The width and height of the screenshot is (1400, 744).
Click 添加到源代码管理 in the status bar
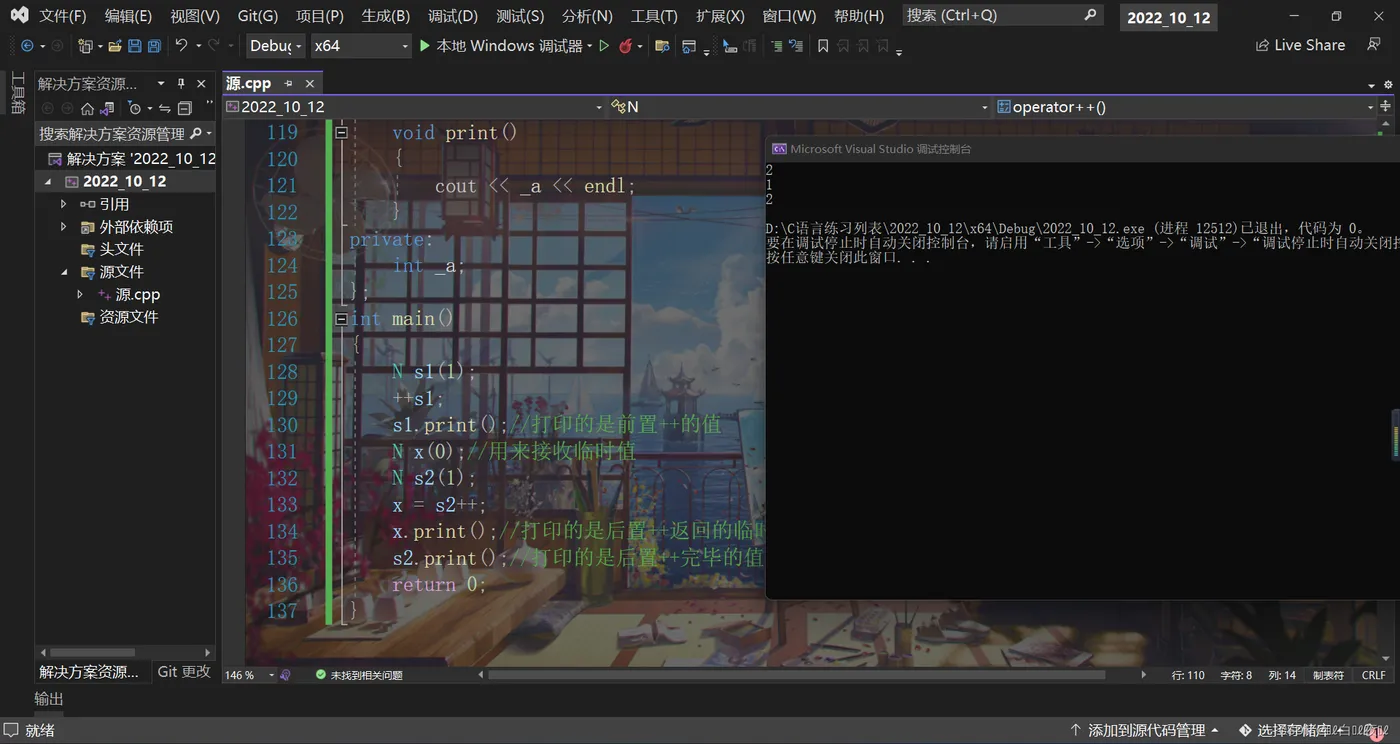[x=1145, y=731]
